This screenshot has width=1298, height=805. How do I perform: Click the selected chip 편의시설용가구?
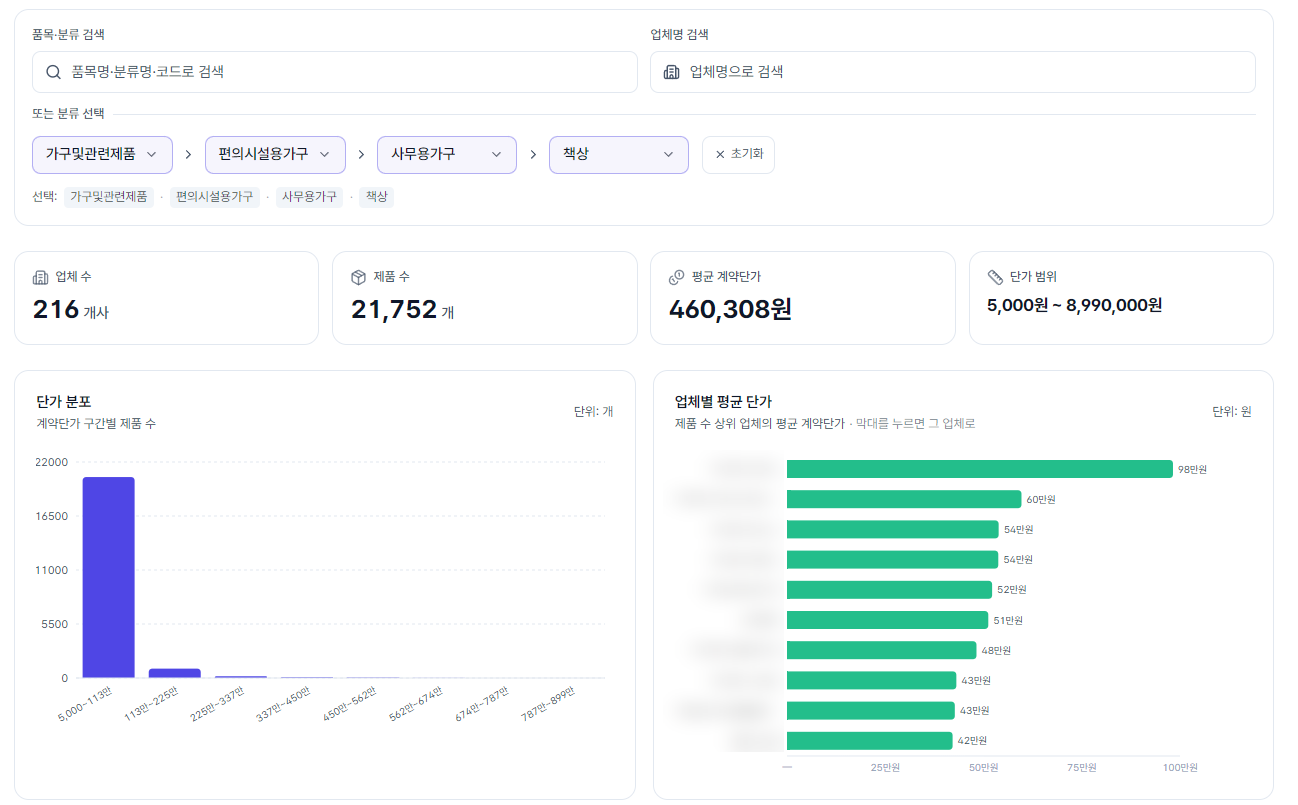point(215,197)
